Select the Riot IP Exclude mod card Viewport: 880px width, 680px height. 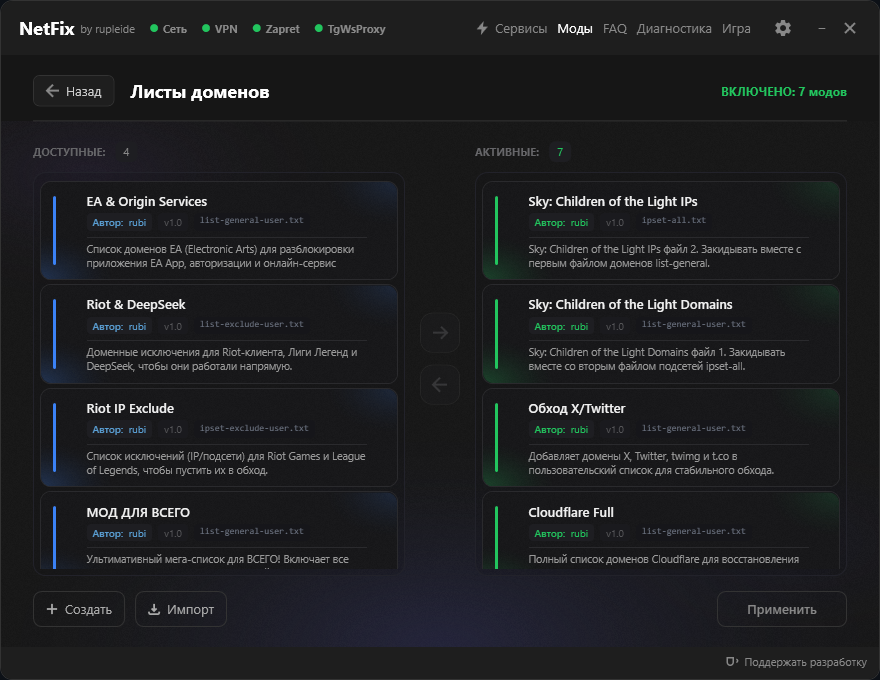[x=219, y=437]
